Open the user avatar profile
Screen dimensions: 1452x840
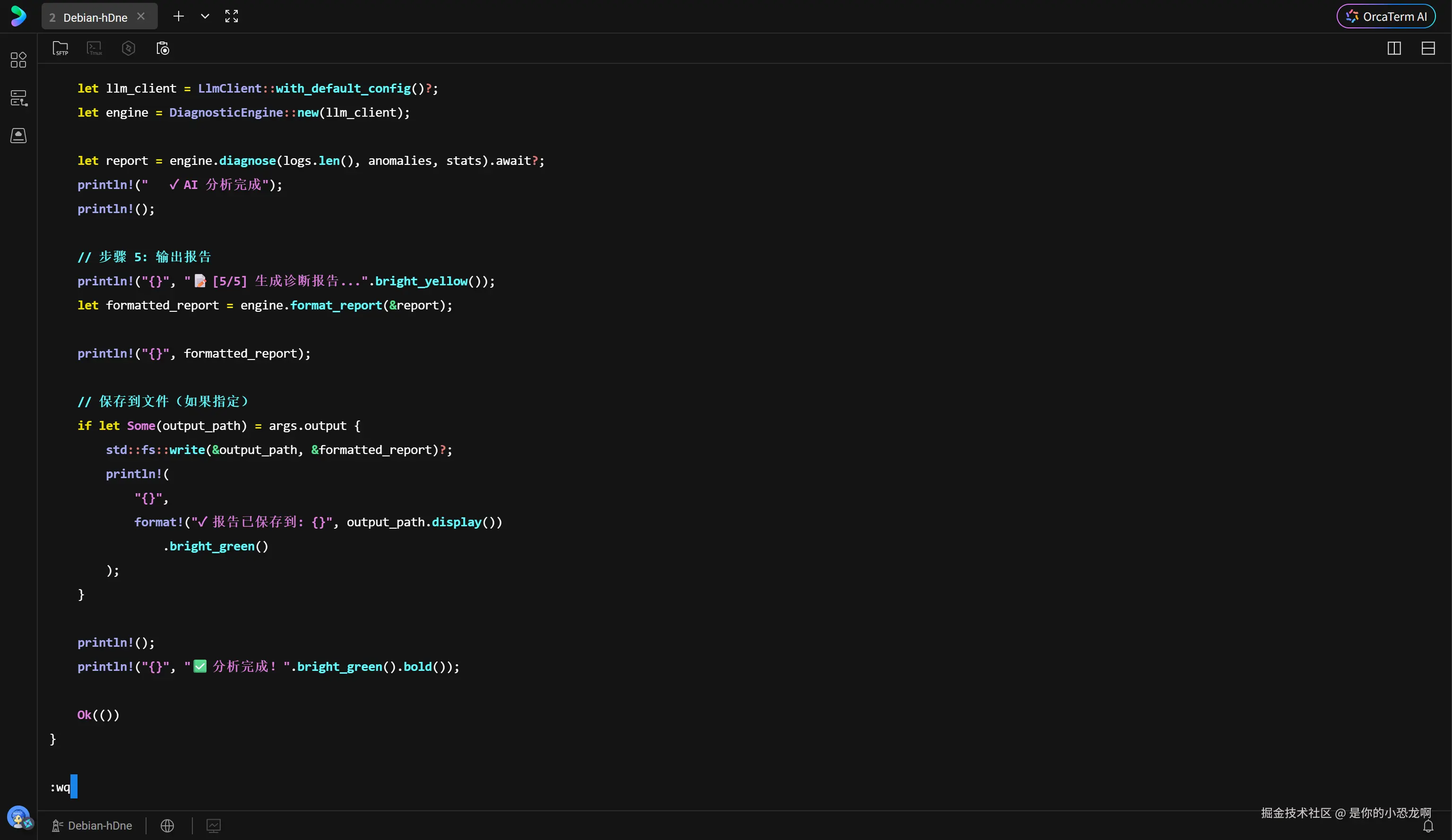coord(18,816)
